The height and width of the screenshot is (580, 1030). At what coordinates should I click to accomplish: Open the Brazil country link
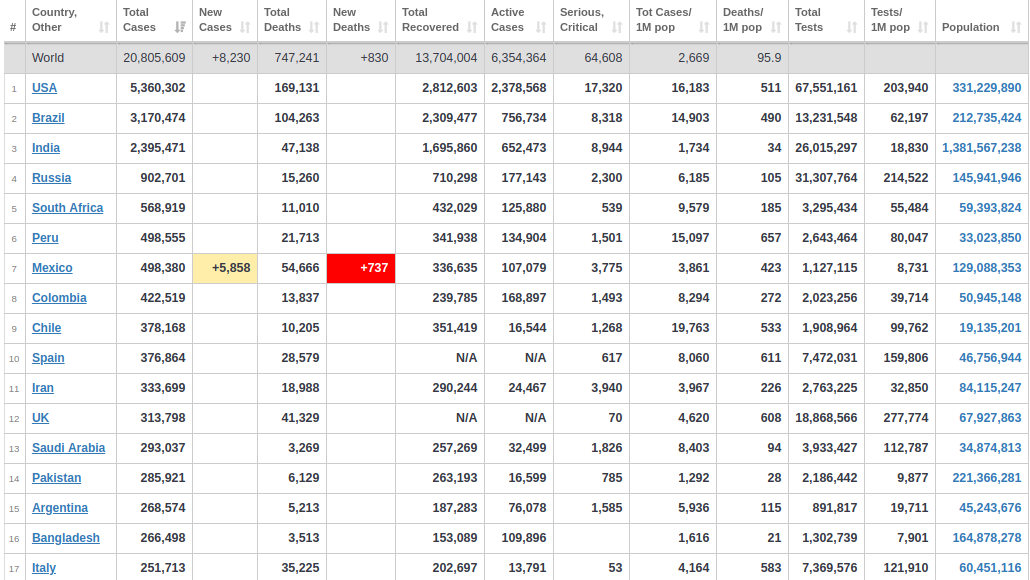(48, 118)
